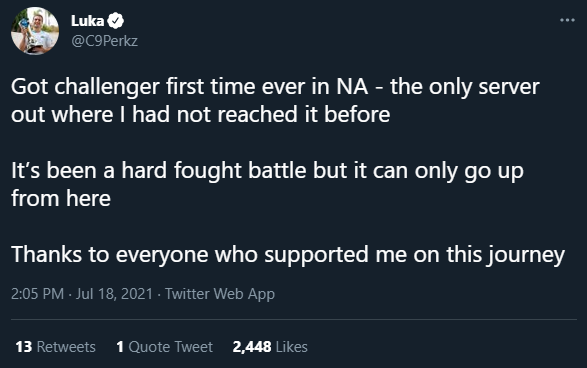The image size is (587, 368).
Task: Click the word Likes next to 2,448
Action: tap(292, 347)
